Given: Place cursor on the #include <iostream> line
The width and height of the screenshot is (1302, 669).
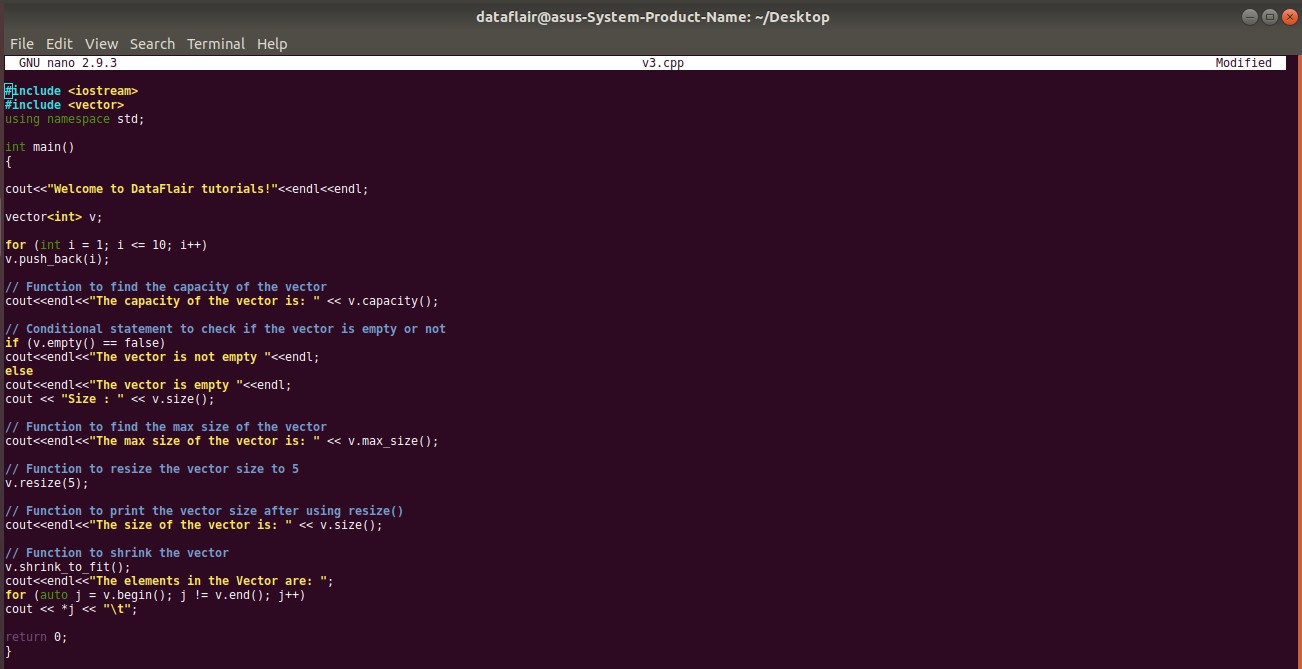Looking at the screenshot, I should (x=70, y=90).
